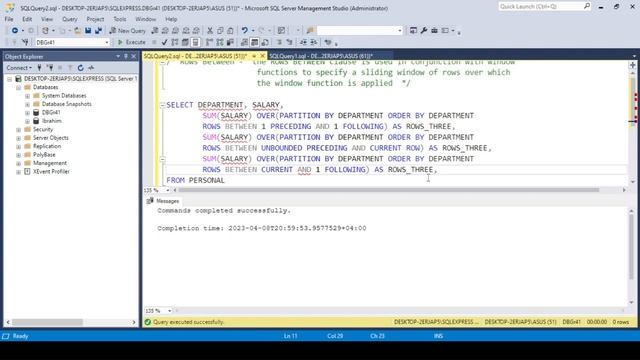Open the Query menu

tap(69, 19)
